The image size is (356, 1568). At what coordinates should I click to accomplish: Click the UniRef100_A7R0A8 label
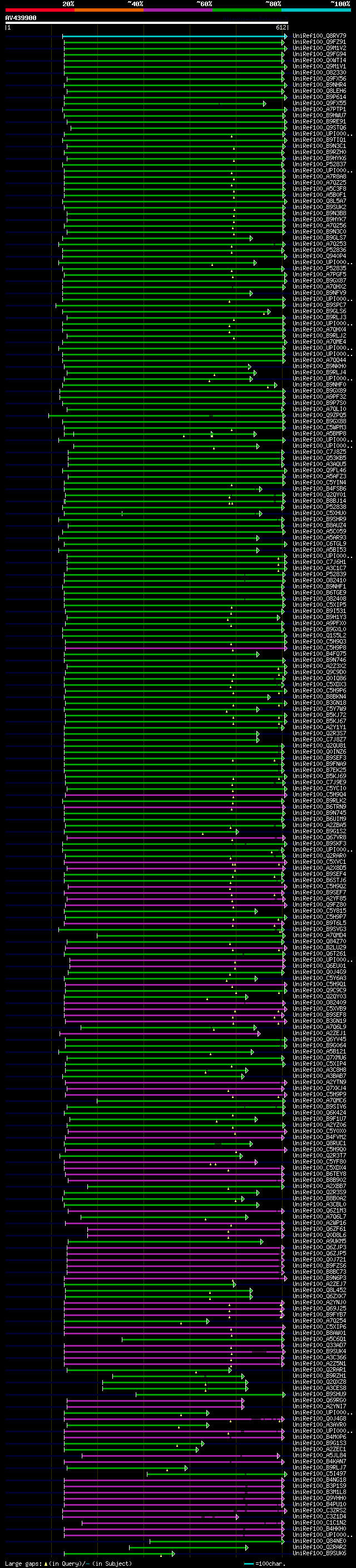click(x=319, y=176)
